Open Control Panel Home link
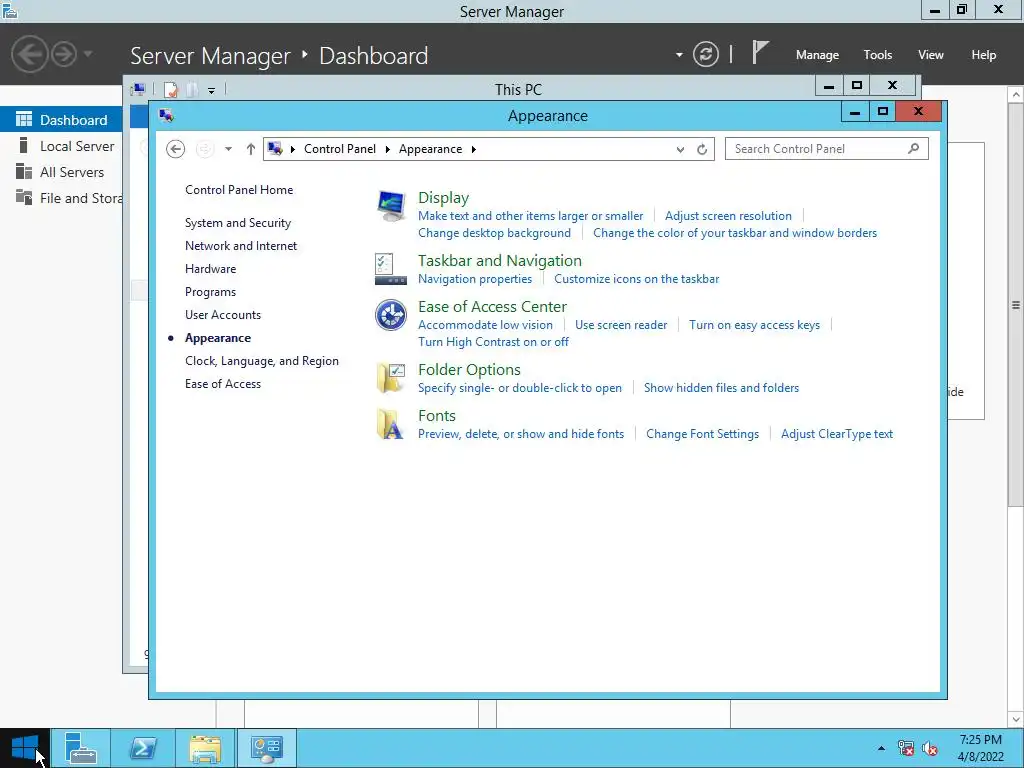This screenshot has width=1024, height=768. click(239, 189)
